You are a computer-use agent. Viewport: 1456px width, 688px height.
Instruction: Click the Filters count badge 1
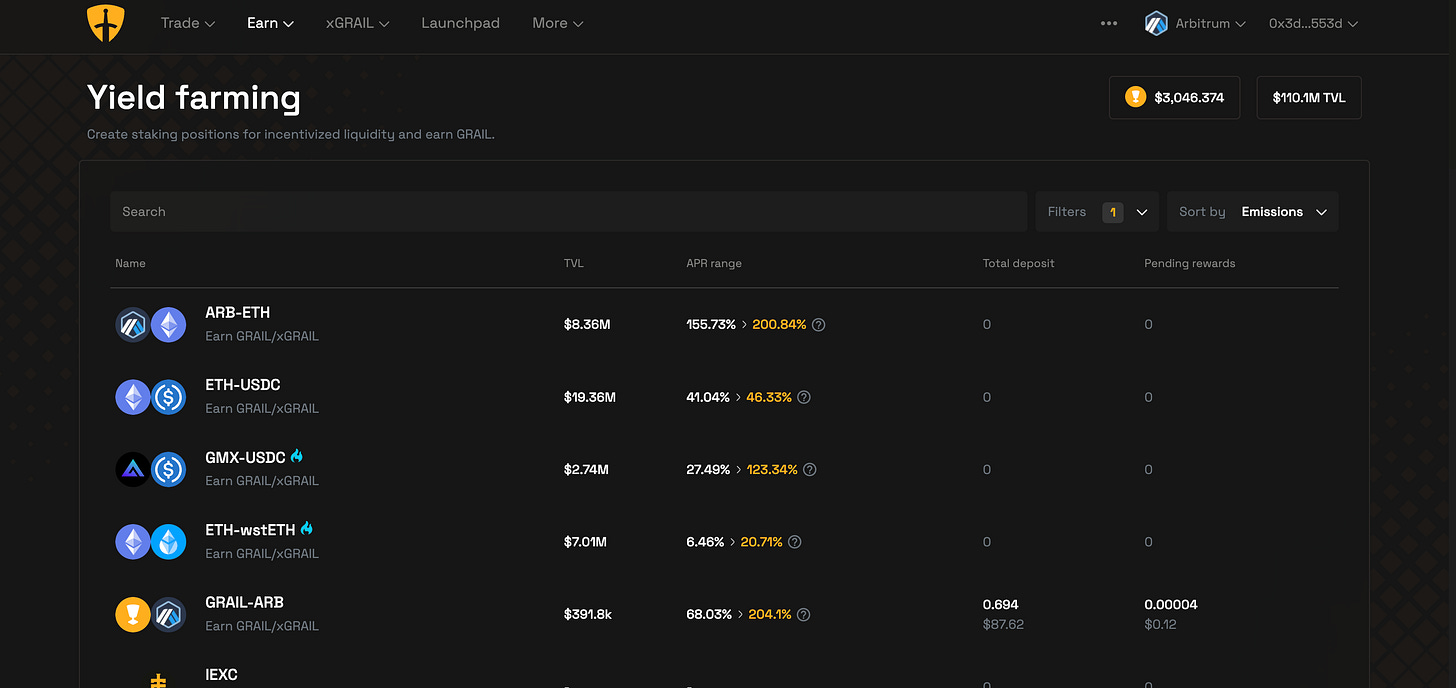pyautogui.click(x=1113, y=212)
